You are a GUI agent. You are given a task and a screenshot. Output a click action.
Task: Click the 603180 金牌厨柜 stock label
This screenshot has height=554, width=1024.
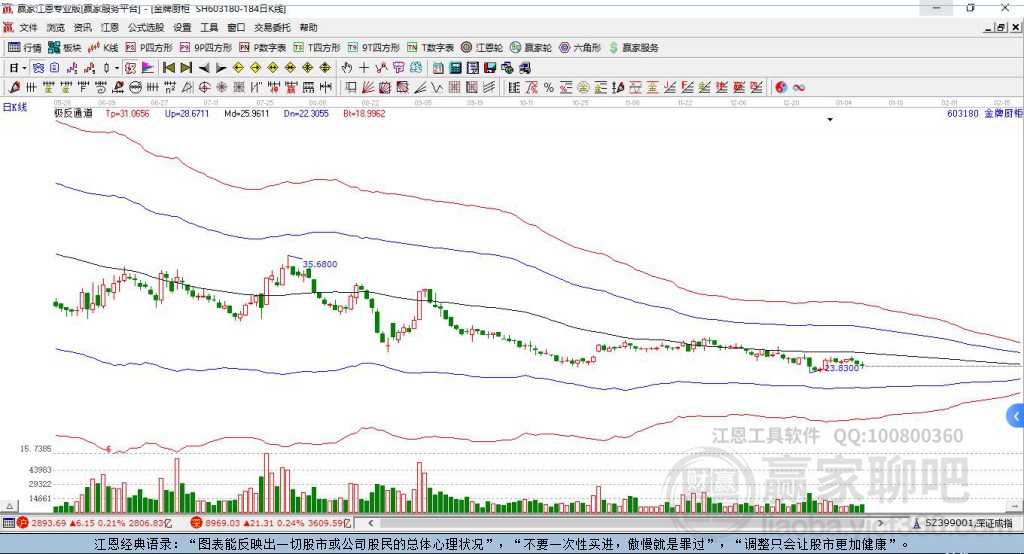984,113
